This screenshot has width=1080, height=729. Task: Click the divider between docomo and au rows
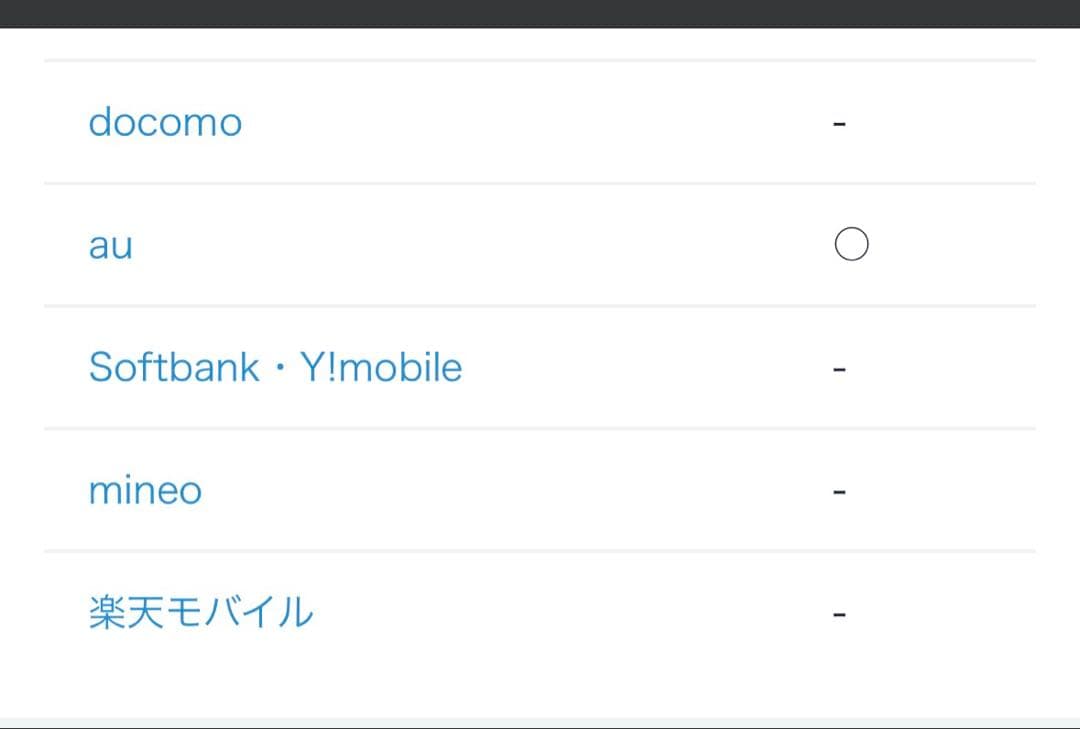[540, 184]
